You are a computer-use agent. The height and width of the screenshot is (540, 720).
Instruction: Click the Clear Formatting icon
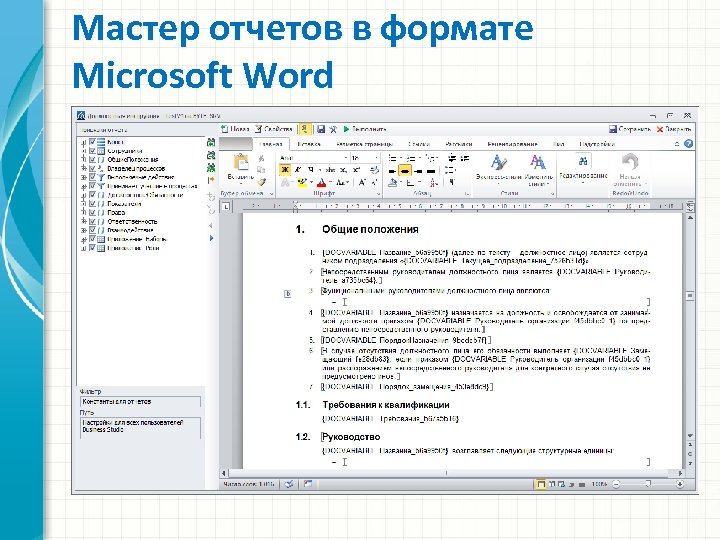tap(375, 170)
